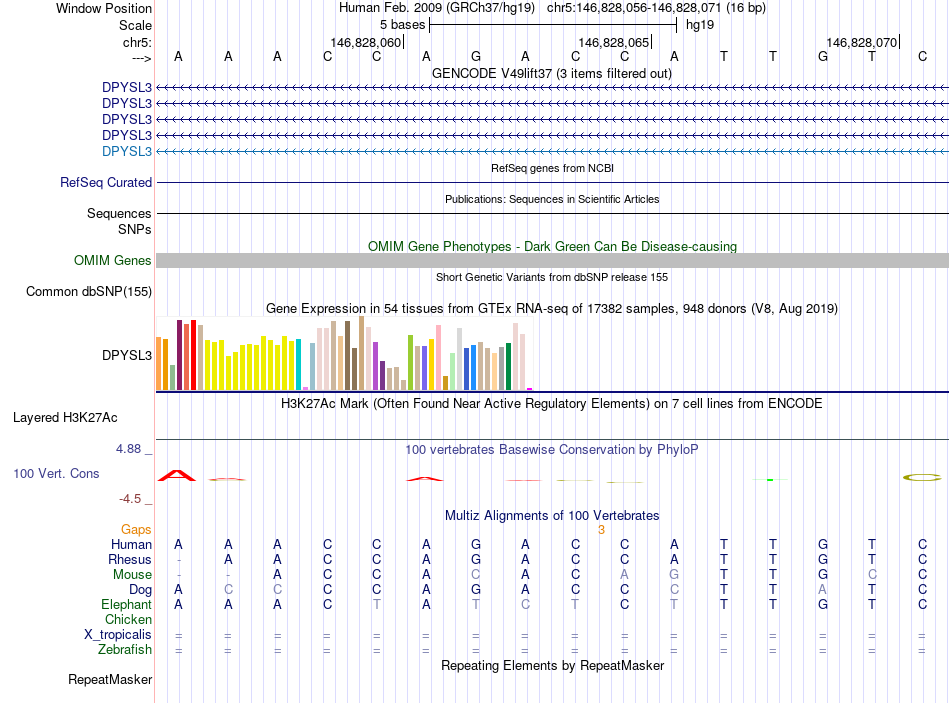Click the Zebrafish alignment row label
This screenshot has height=703, width=950.
(125, 649)
